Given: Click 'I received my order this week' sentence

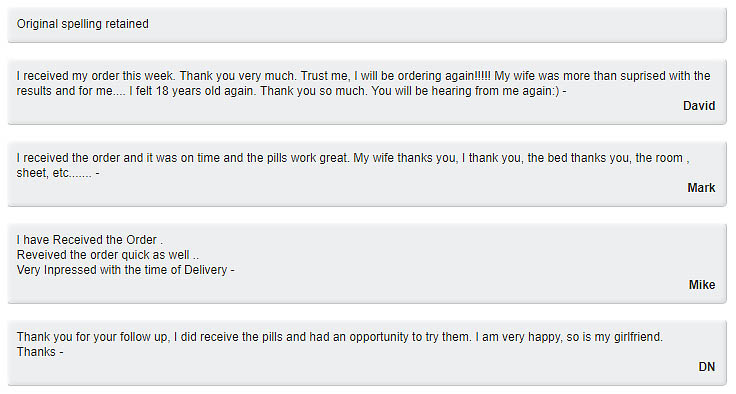Looking at the screenshot, I should 96,76.
